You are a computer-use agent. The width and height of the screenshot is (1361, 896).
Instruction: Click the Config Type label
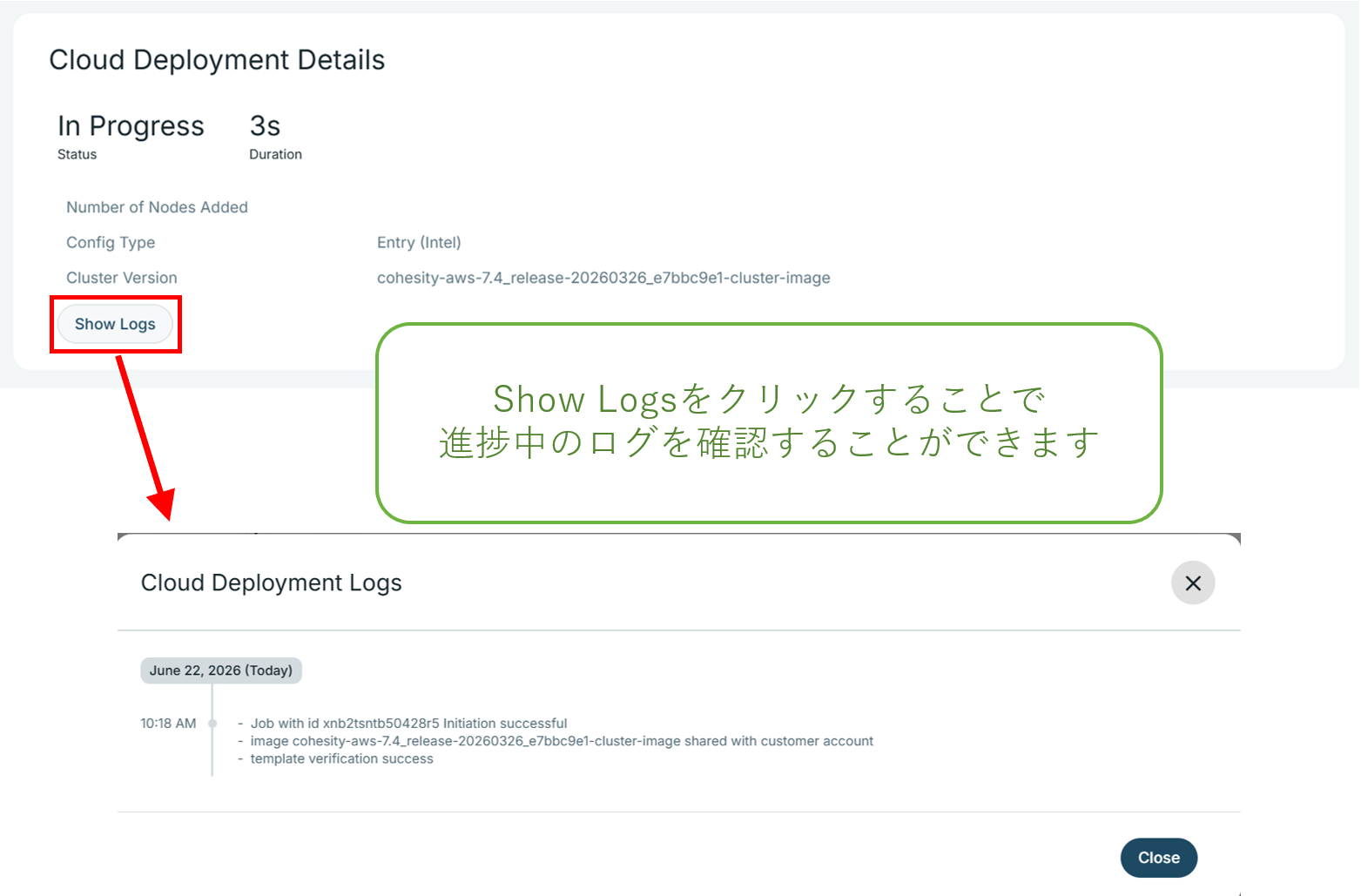(x=111, y=243)
